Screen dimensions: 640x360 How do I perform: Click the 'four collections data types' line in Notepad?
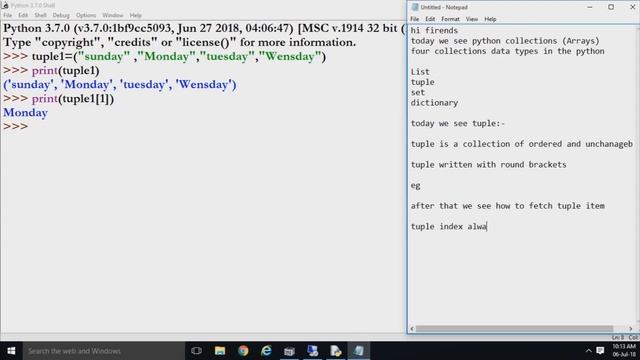point(507,51)
